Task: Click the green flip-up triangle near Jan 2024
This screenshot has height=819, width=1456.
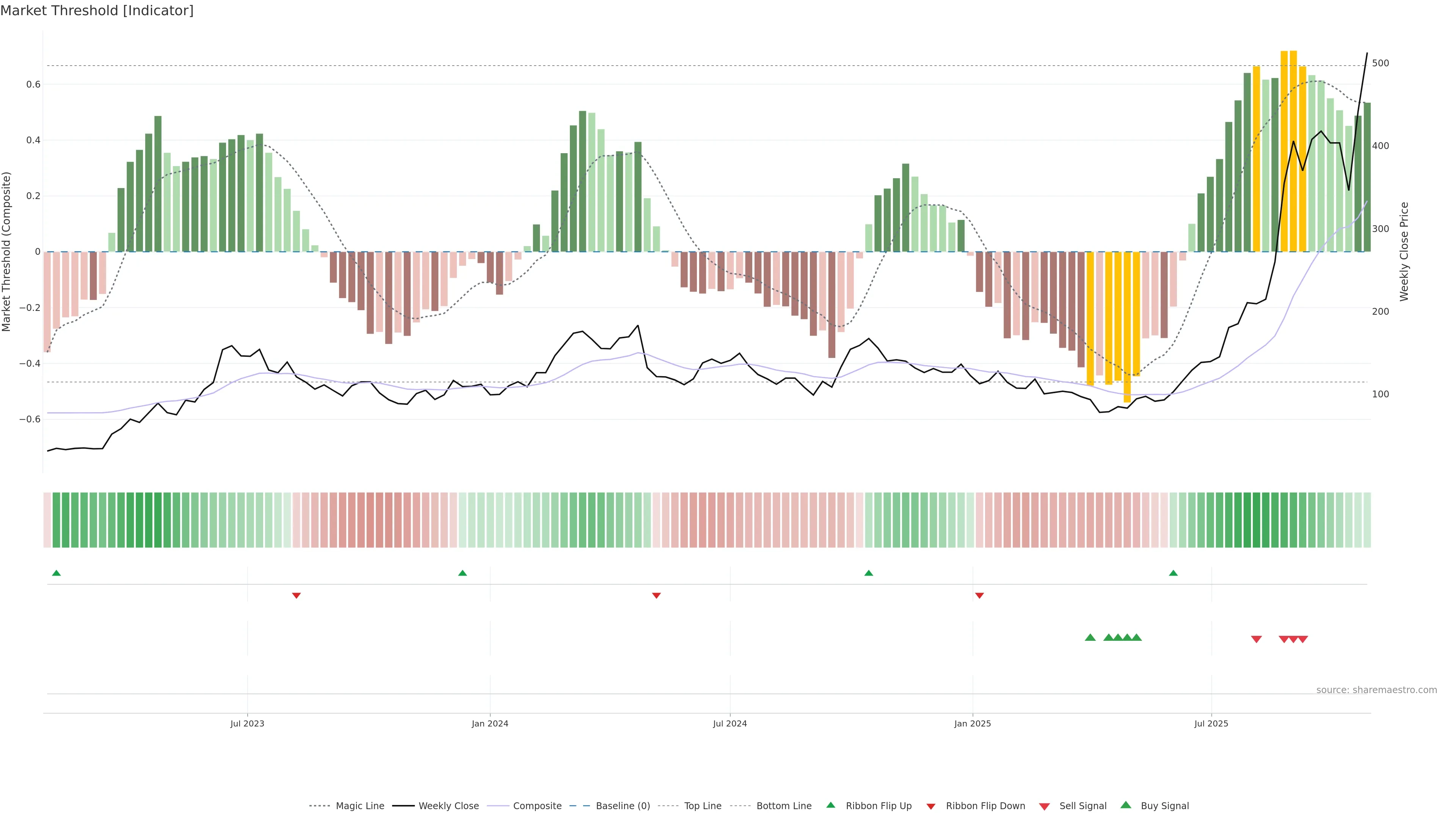Action: pyautogui.click(x=462, y=573)
